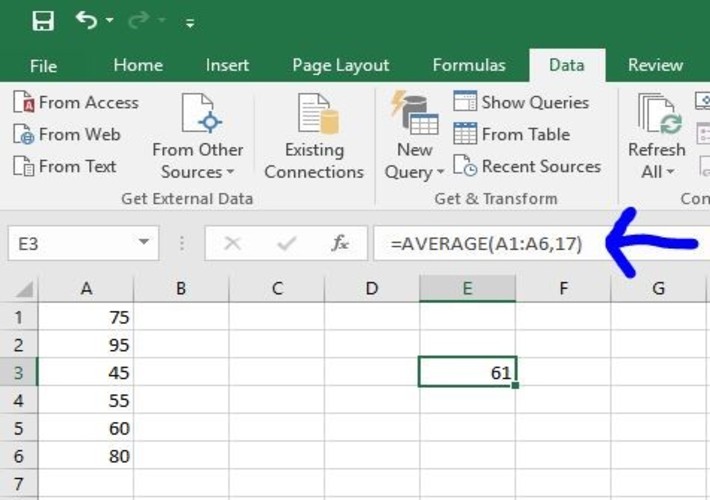Import data From Web
Viewport: 710px width, 500px height.
(67, 135)
